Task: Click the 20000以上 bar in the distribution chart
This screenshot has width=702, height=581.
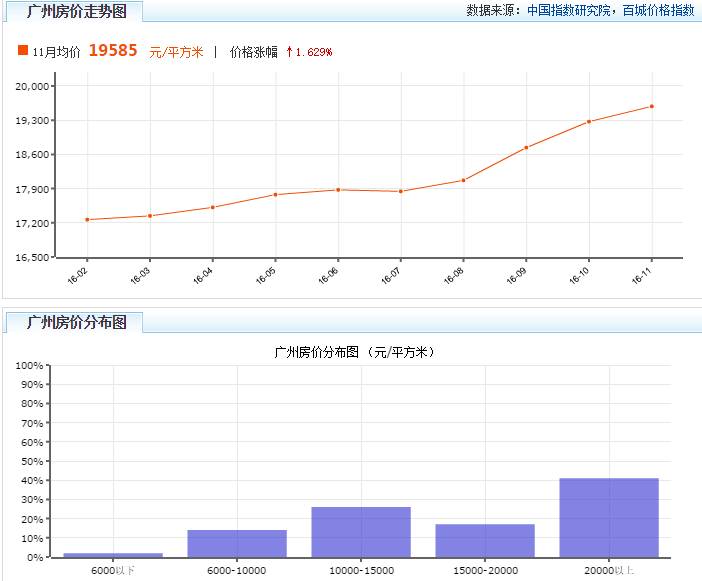Action: click(609, 518)
